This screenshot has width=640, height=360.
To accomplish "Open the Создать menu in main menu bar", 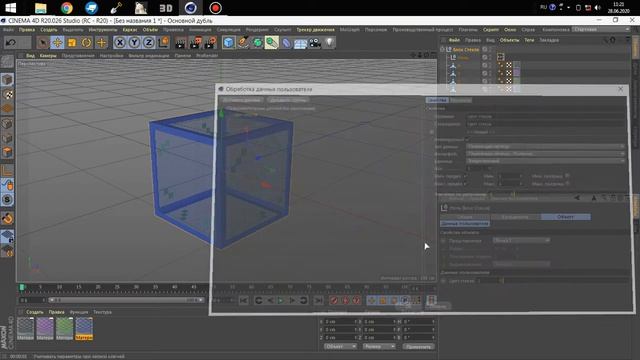I will 49,30.
